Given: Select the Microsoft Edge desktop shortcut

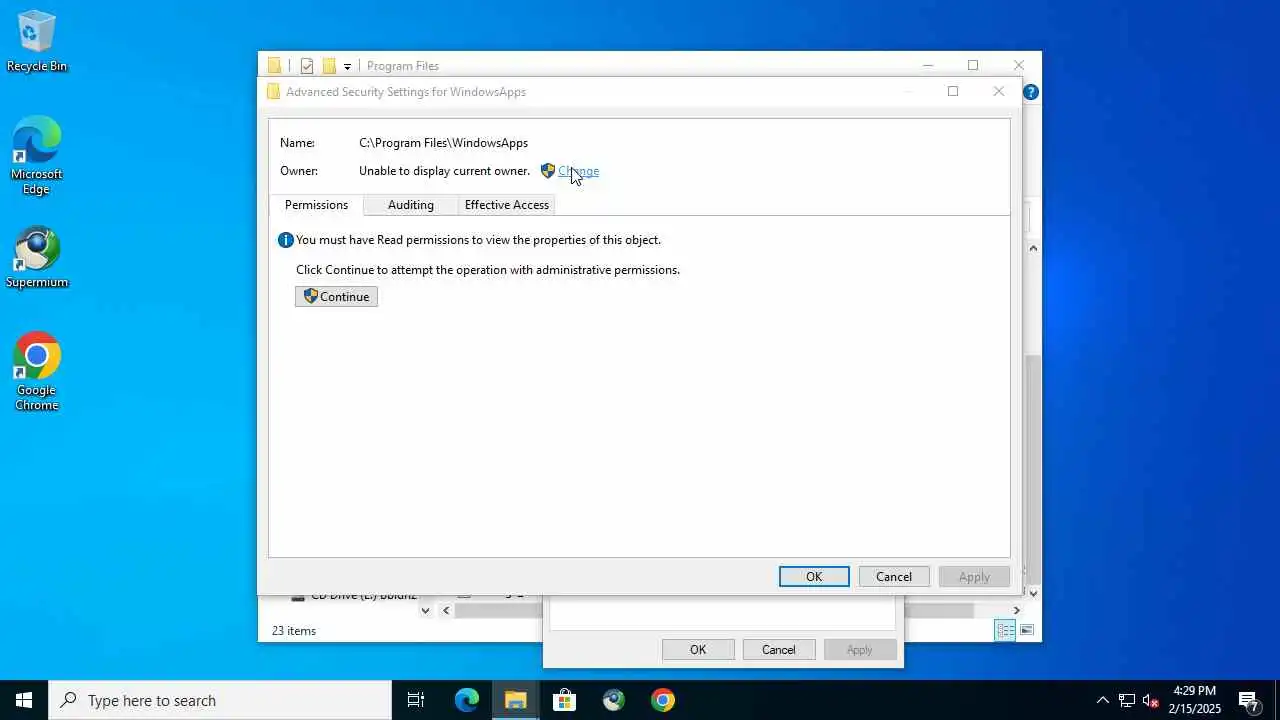Looking at the screenshot, I should [x=37, y=156].
